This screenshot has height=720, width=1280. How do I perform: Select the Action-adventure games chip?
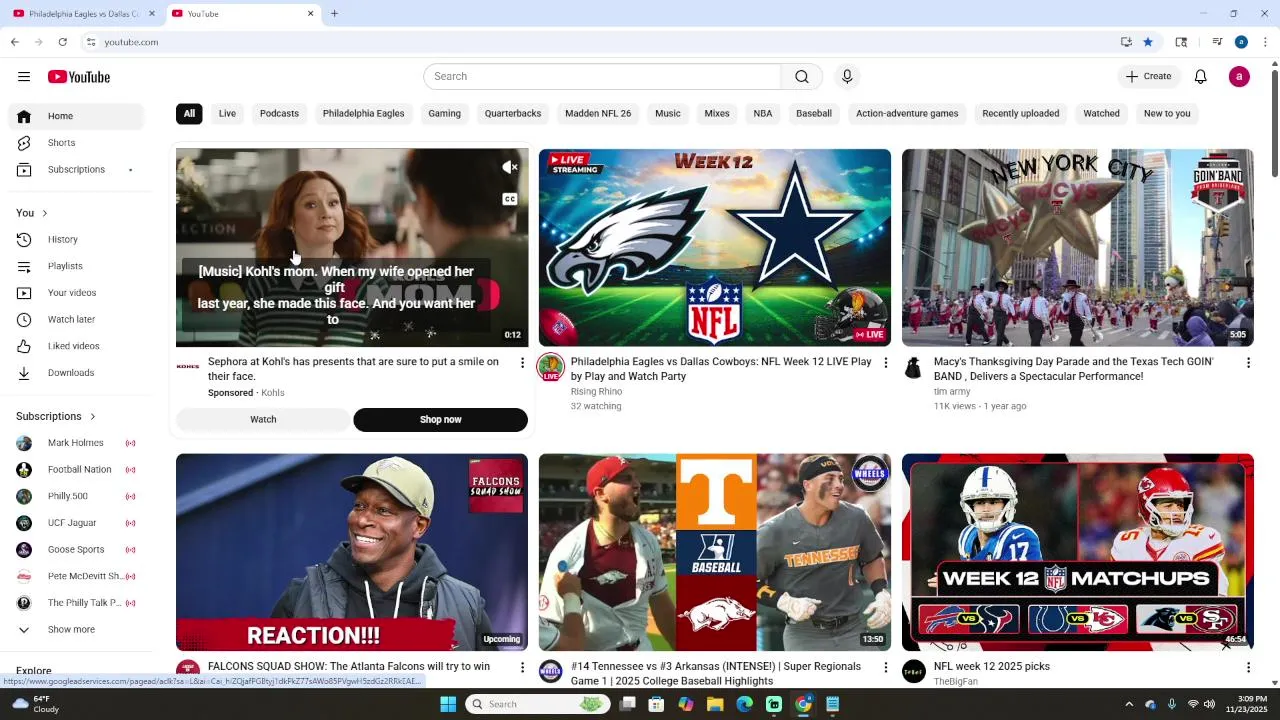click(x=907, y=114)
